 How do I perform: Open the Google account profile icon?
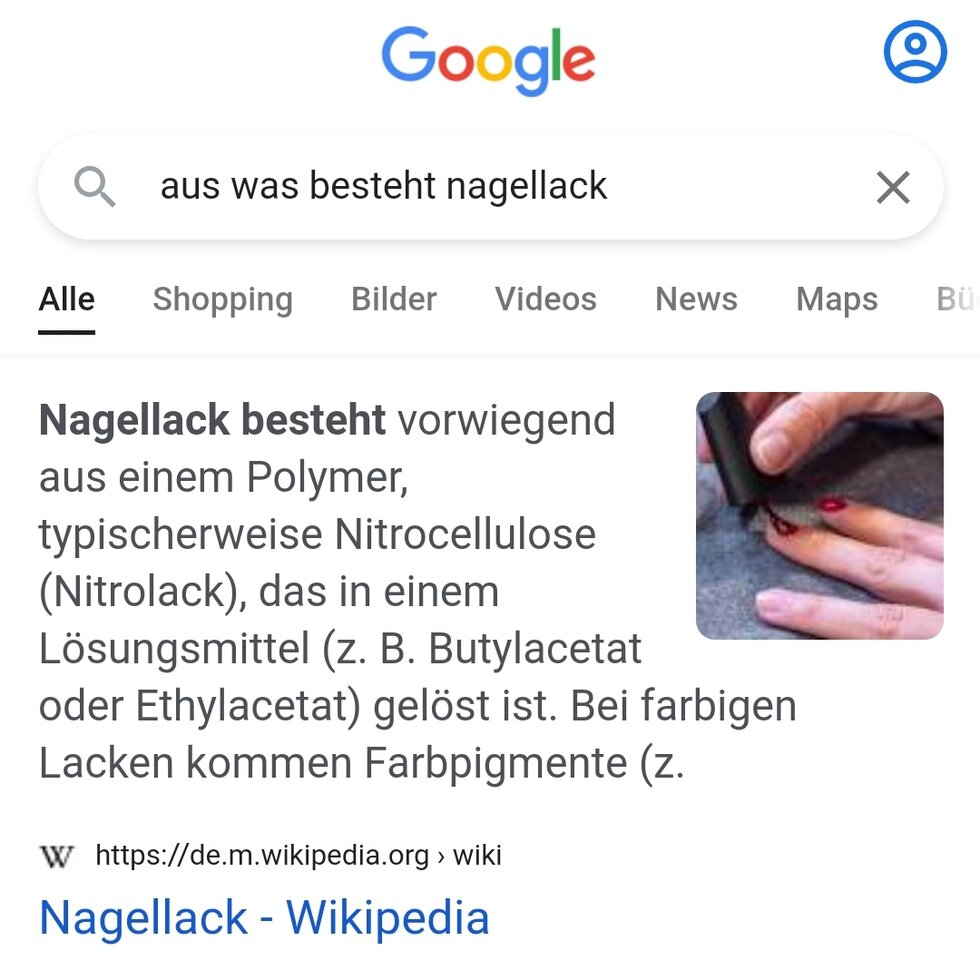tap(915, 52)
